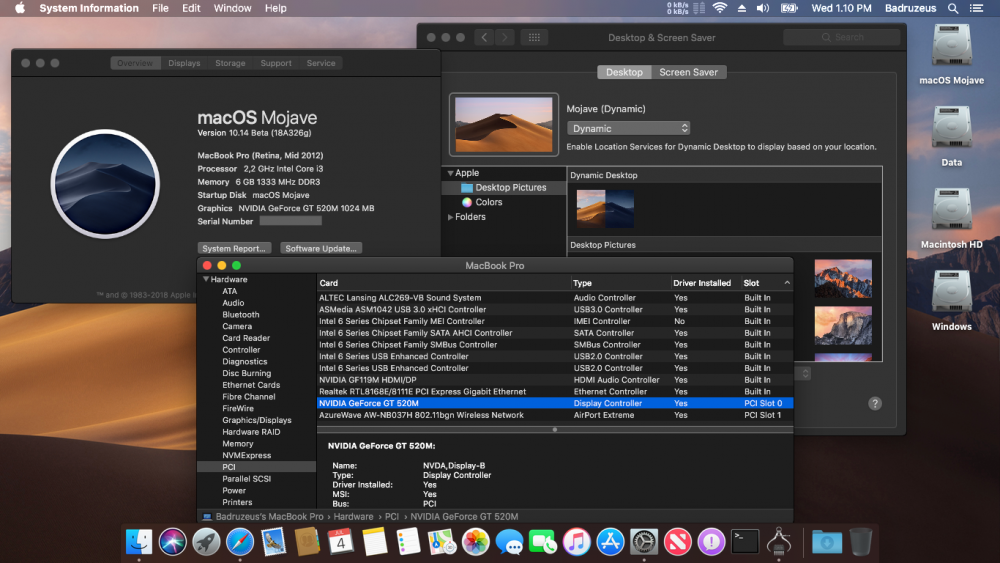Open iTunes music note icon in Dock
Screen dimensions: 1000x563
click(577, 542)
